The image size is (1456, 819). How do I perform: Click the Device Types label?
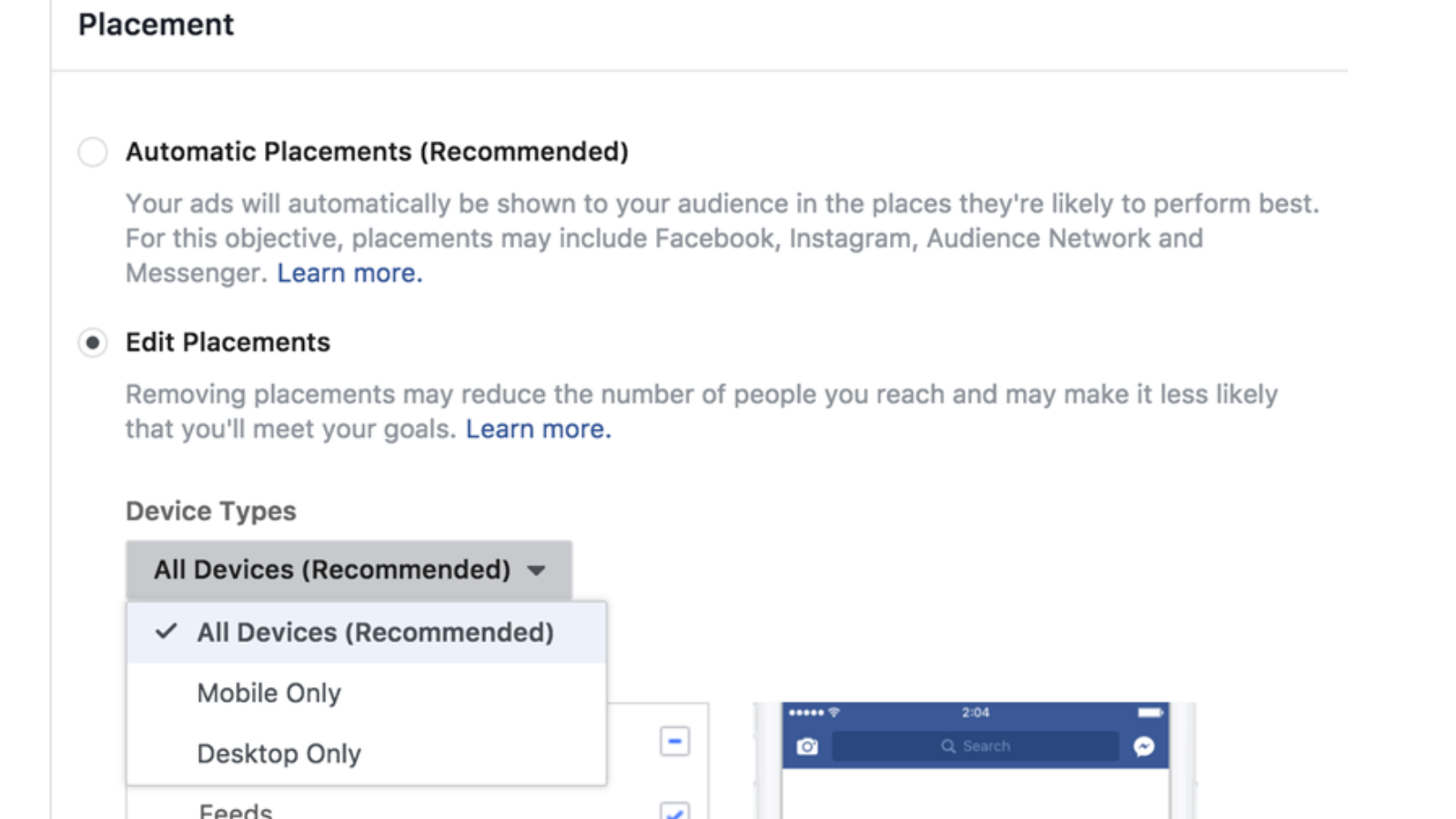tap(211, 511)
